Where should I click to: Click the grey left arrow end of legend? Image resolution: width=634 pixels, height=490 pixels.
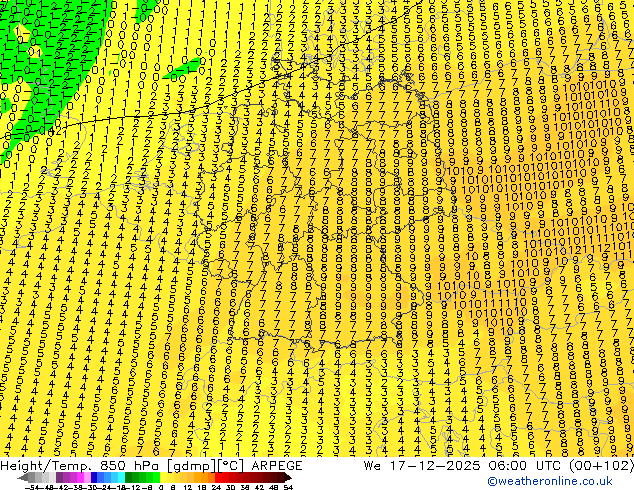[x=23, y=478]
